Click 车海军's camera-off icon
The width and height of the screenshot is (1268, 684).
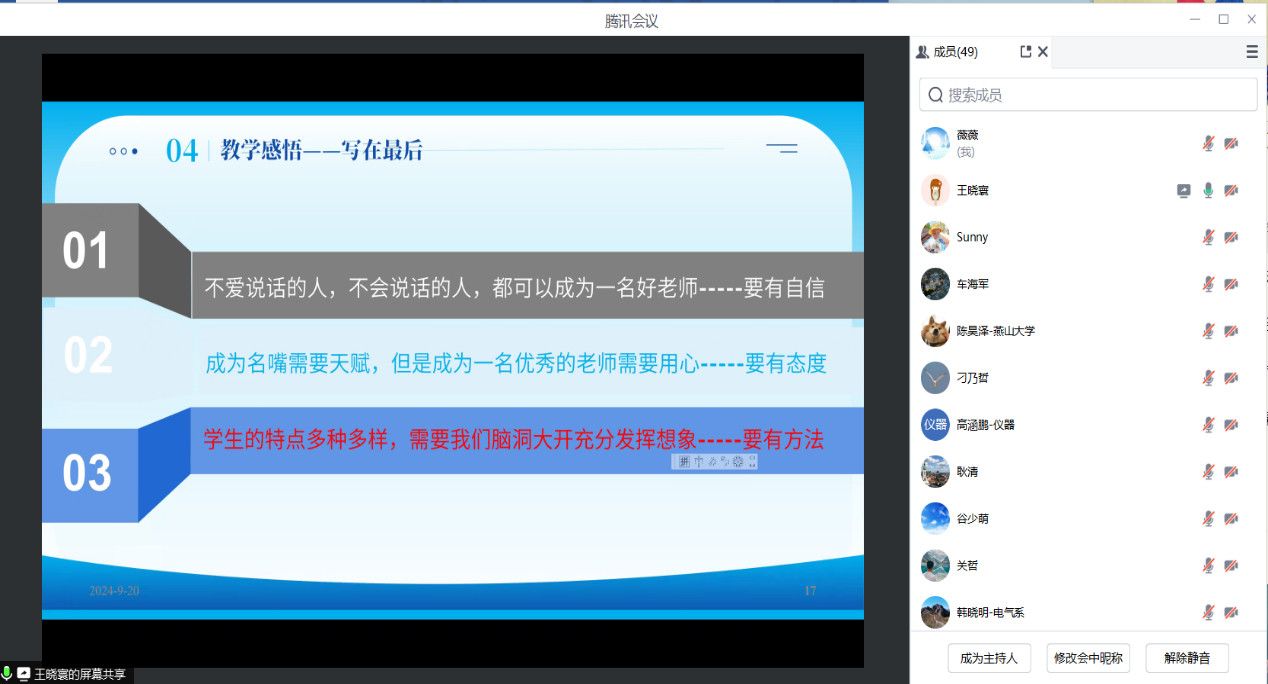click(1231, 284)
